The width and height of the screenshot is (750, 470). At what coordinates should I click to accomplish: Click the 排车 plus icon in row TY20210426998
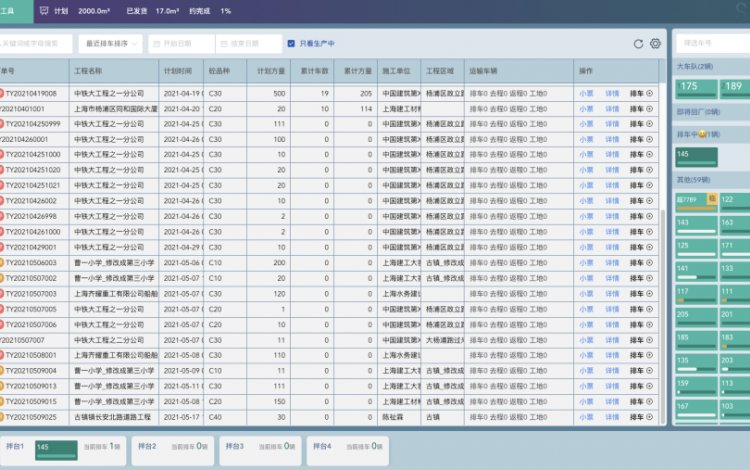[650, 216]
